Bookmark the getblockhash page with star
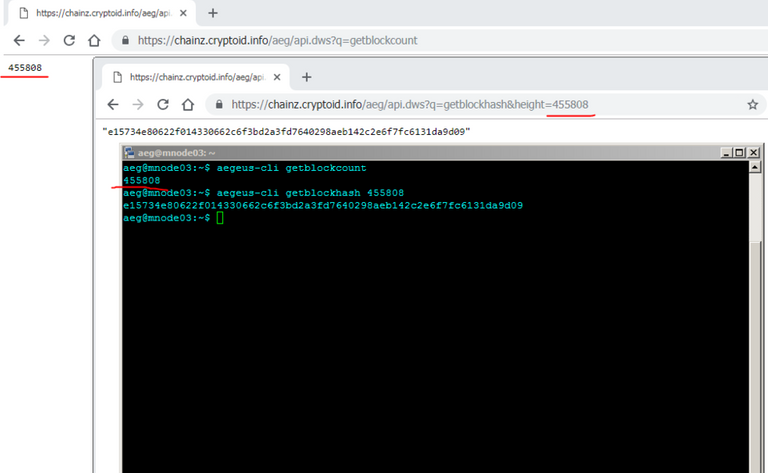 click(x=752, y=104)
